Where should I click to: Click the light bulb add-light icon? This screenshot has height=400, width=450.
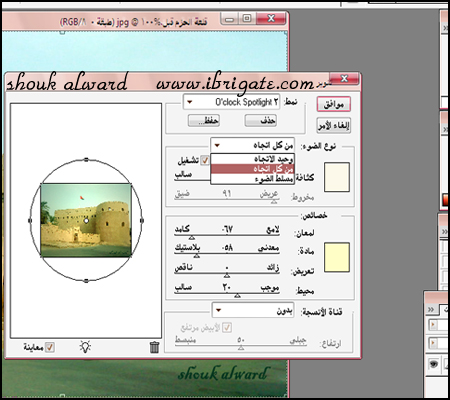pos(85,347)
